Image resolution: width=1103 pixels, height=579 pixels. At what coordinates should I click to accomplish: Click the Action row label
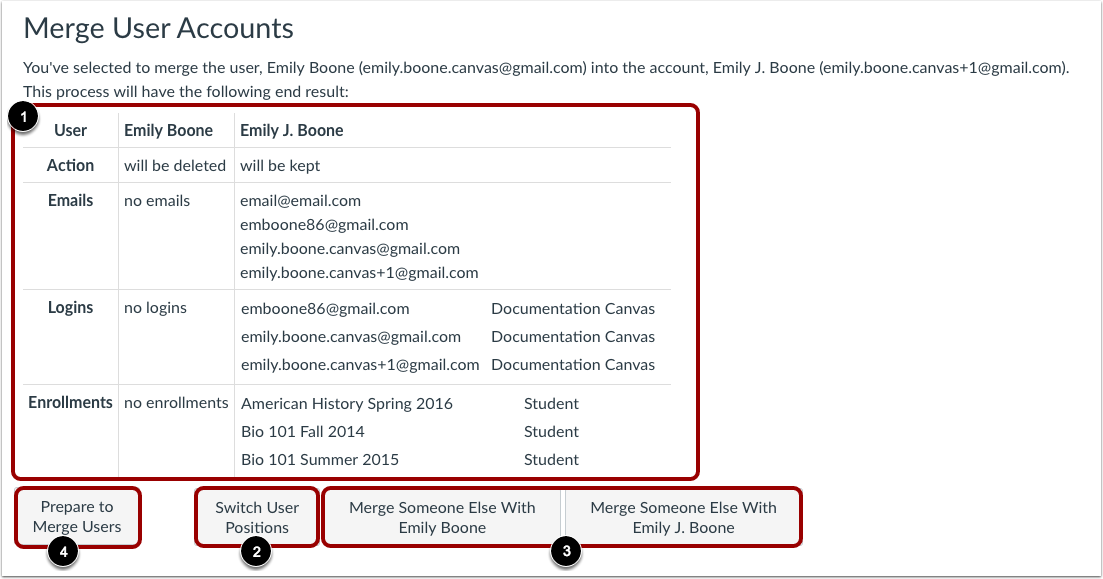coord(69,165)
